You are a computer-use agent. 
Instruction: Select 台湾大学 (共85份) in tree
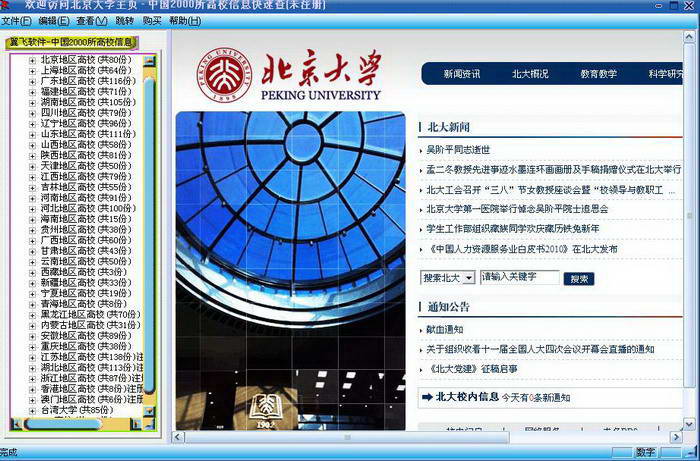pos(77,410)
